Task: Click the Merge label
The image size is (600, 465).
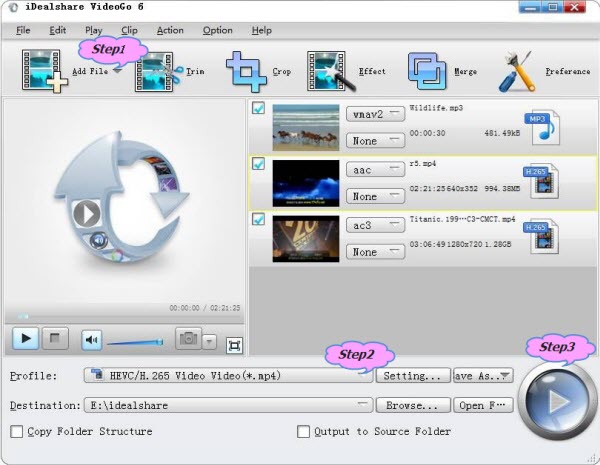Action: click(465, 72)
